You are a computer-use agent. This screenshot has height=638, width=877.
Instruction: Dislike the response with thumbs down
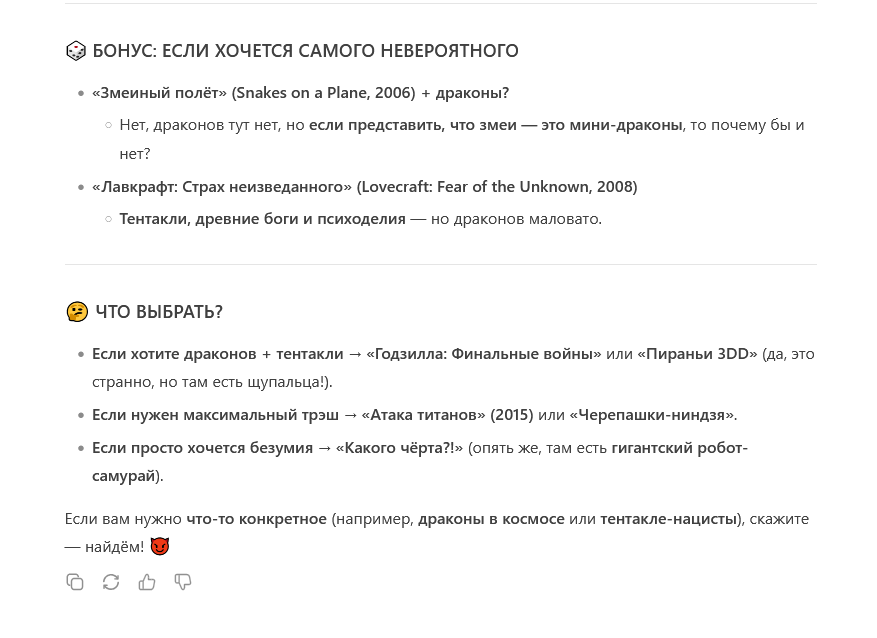[x=183, y=582]
